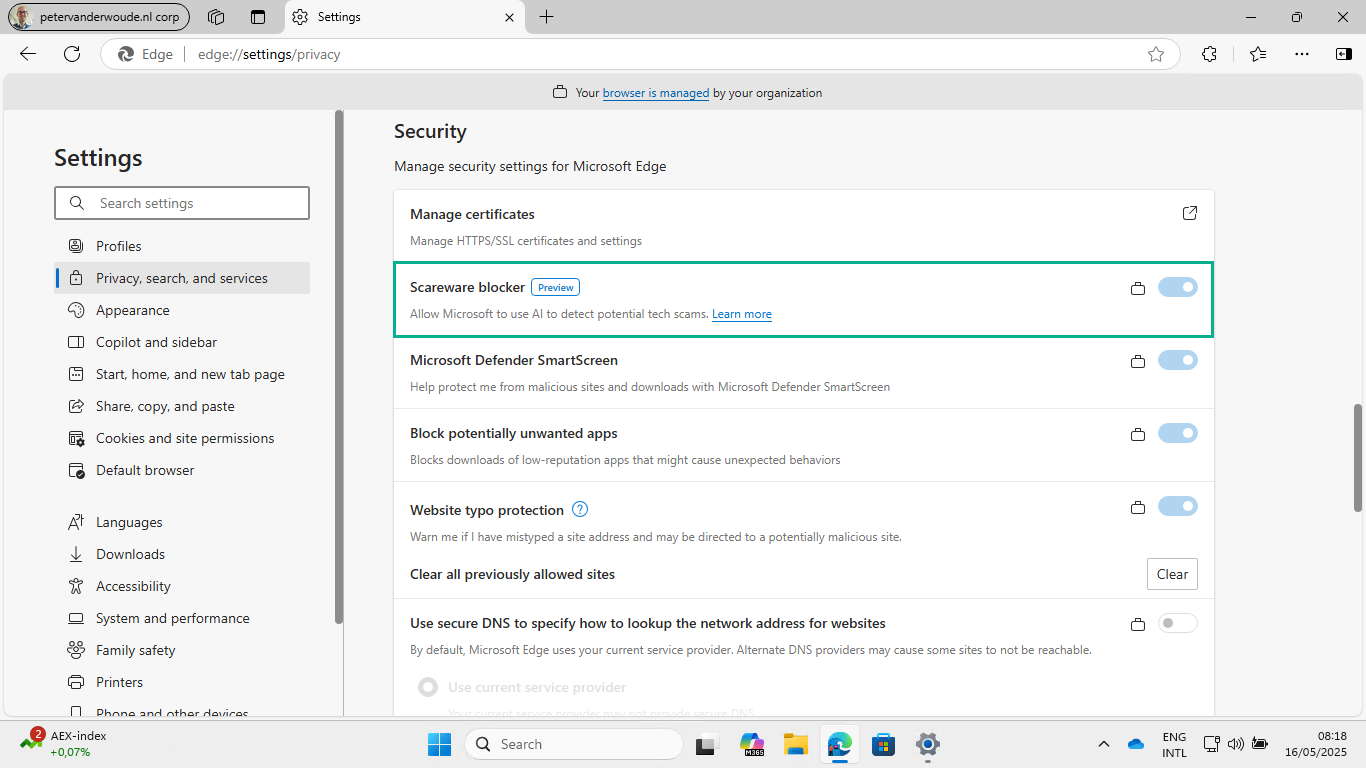Click the Clear button for allowed sites
The height and width of the screenshot is (768, 1366).
point(1171,574)
